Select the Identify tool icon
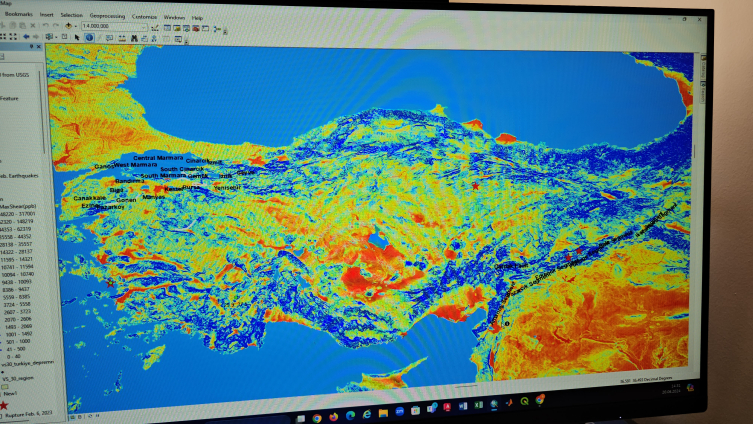Image resolution: width=753 pixels, height=424 pixels. (89, 37)
